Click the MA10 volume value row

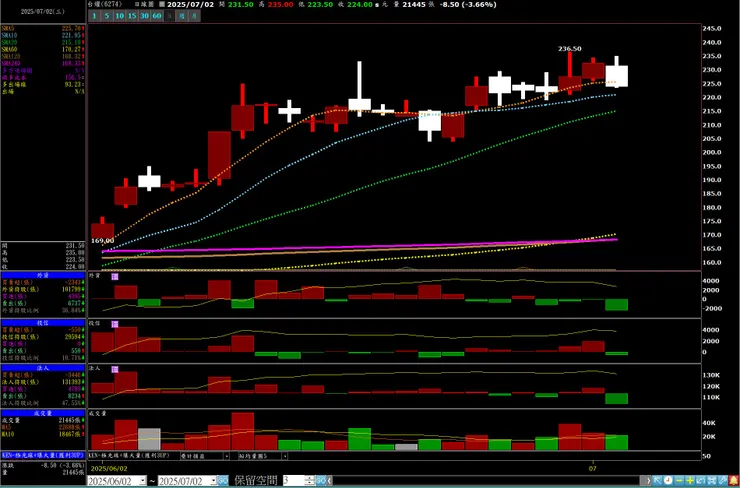click(x=43, y=434)
